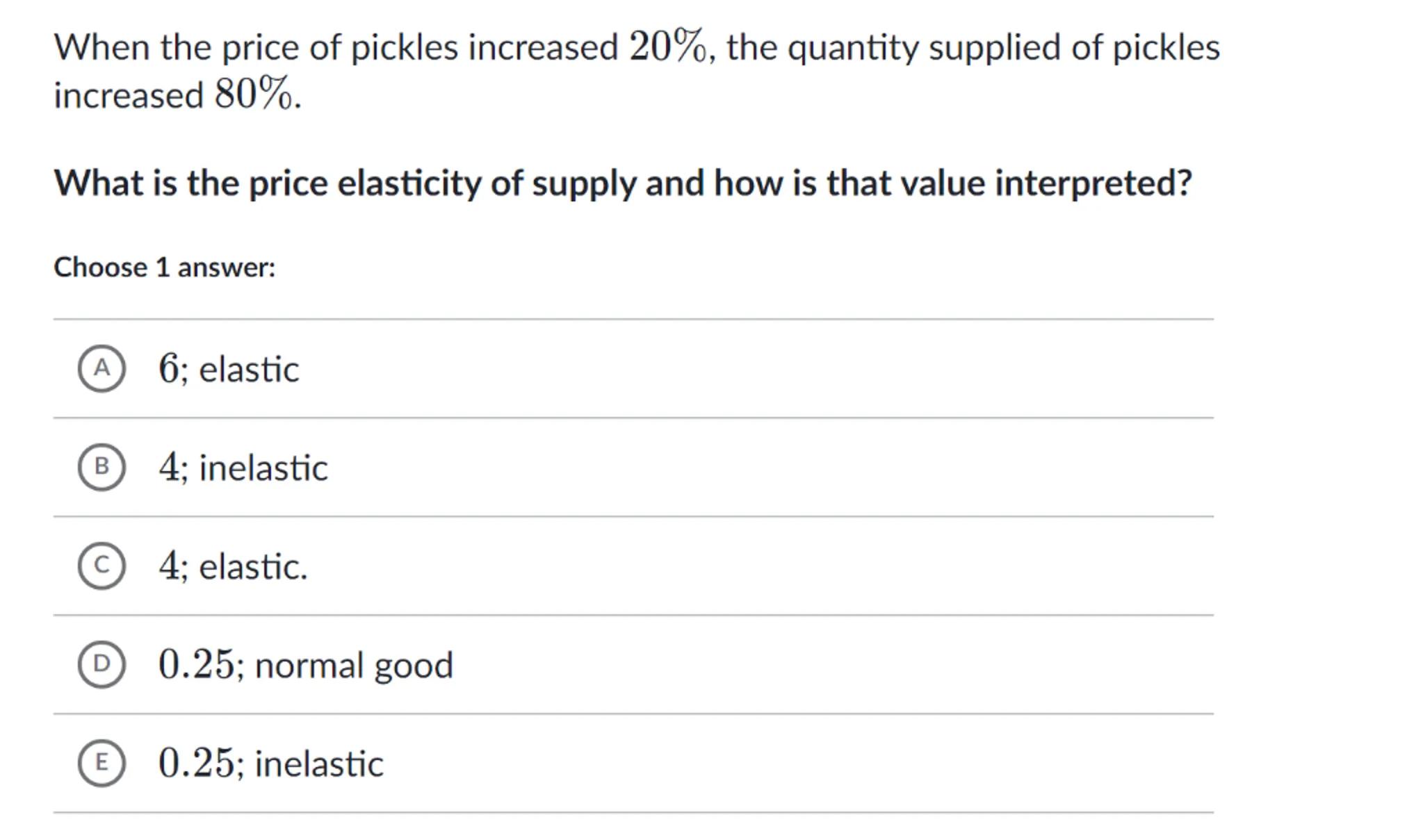
Task: Select radio button A
Action: pyautogui.click(x=101, y=368)
